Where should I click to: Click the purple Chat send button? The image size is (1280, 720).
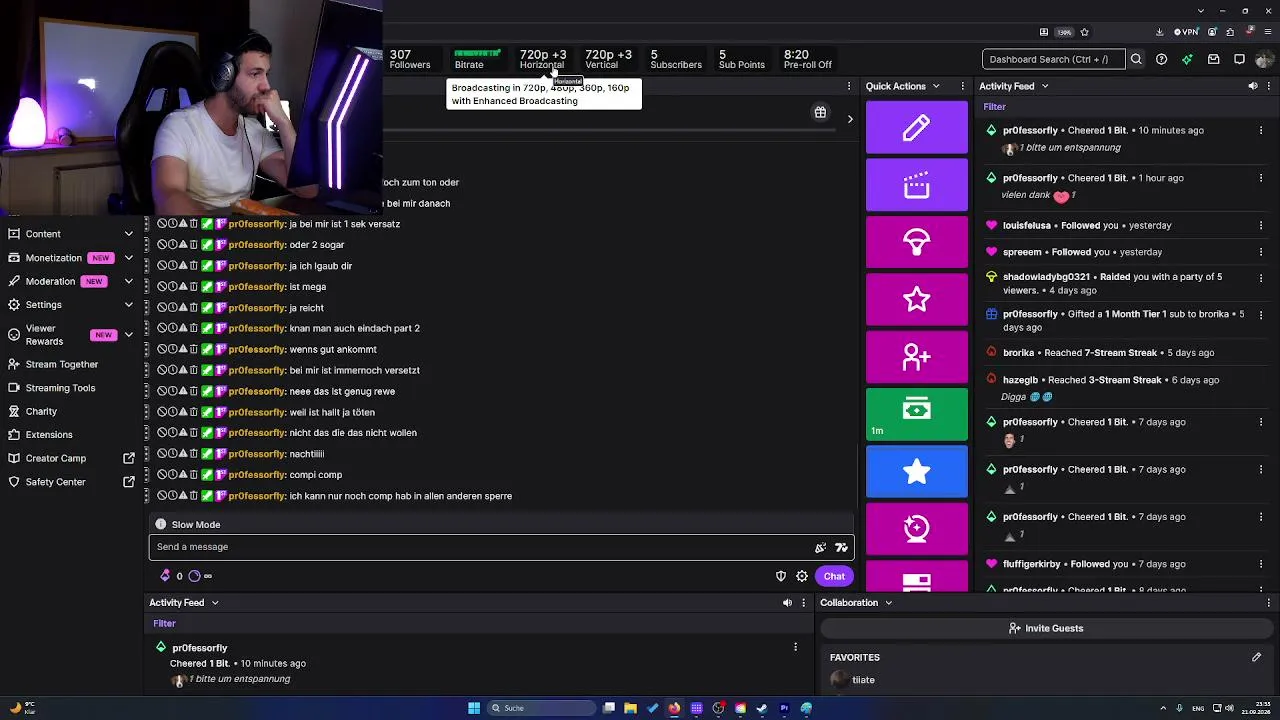point(834,576)
